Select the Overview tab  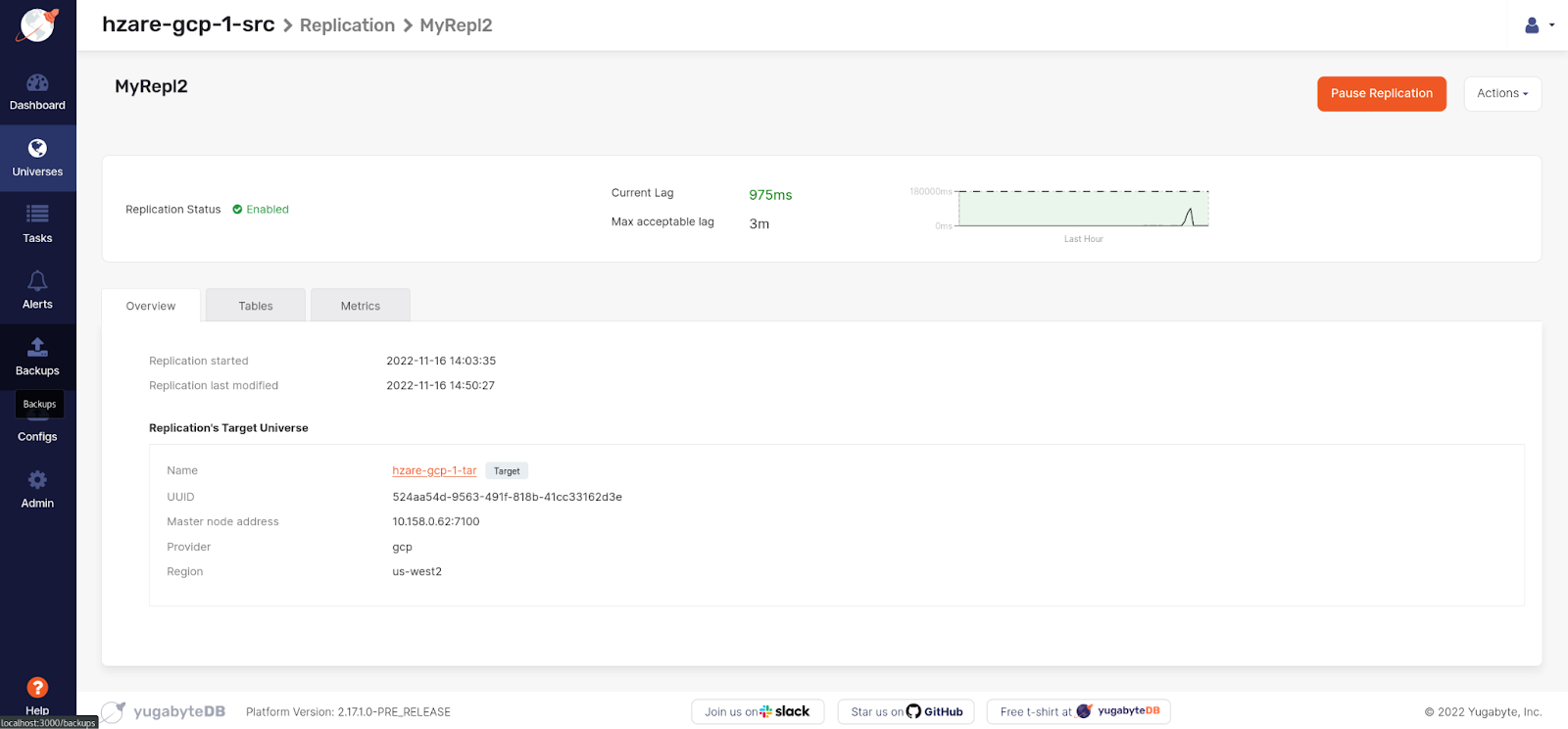tap(151, 306)
